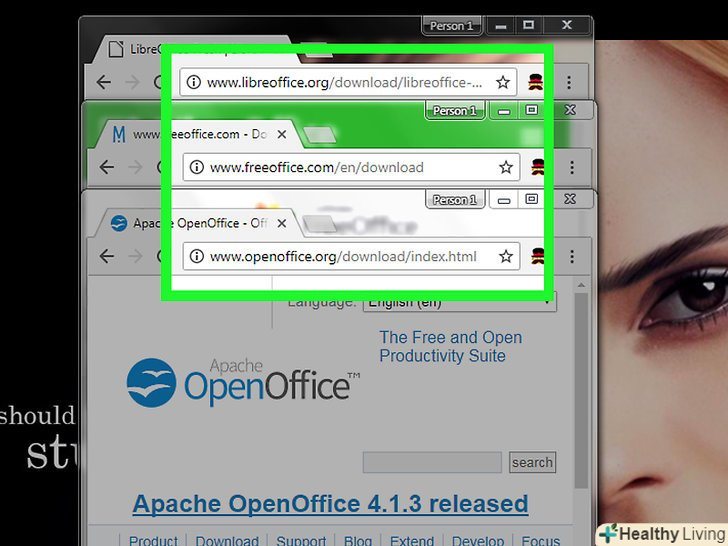Image resolution: width=728 pixels, height=546 pixels.
Task: Open Chrome menu in LibreOffice window
Action: (x=569, y=83)
